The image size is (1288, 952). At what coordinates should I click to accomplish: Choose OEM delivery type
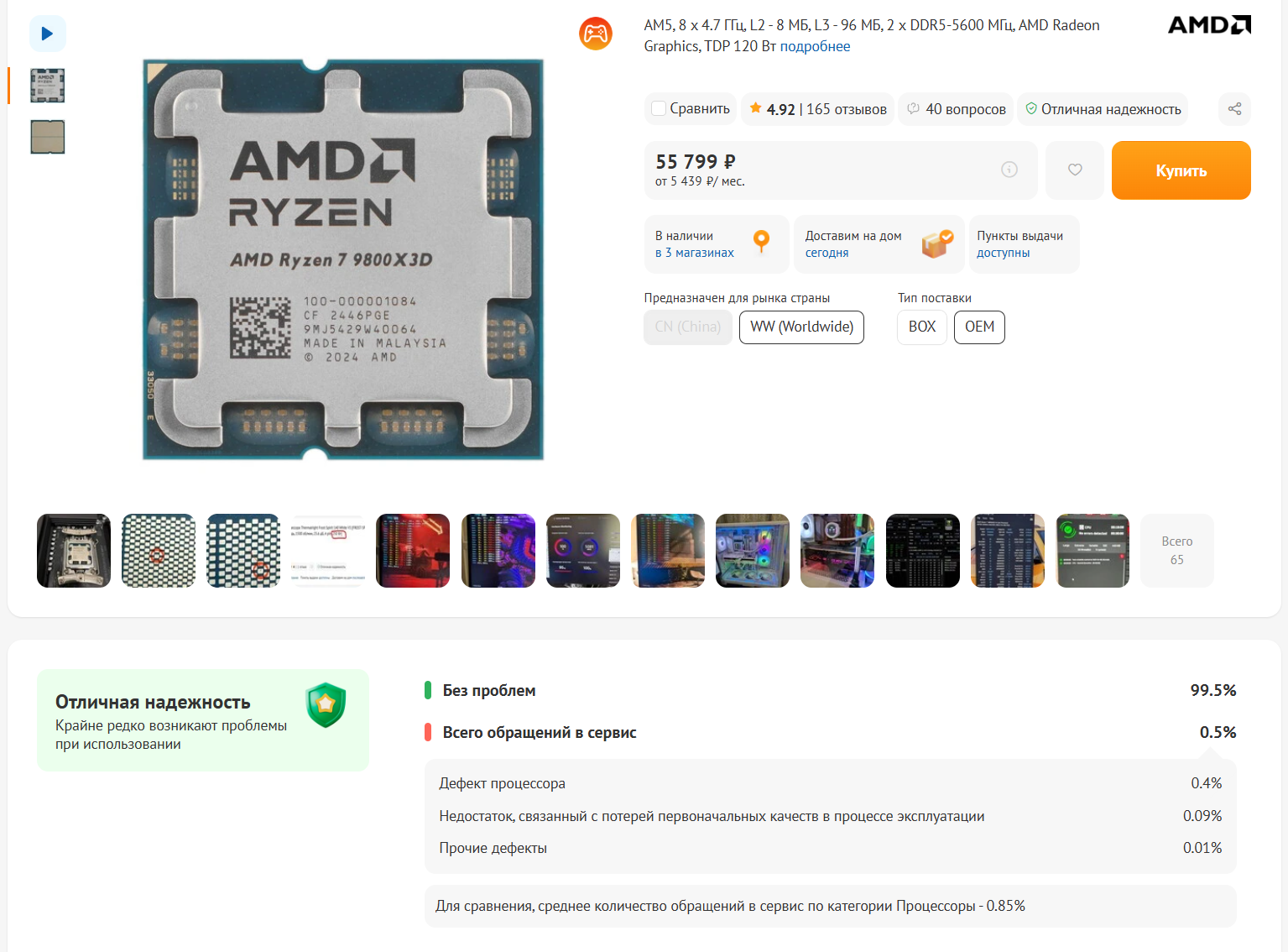979,327
